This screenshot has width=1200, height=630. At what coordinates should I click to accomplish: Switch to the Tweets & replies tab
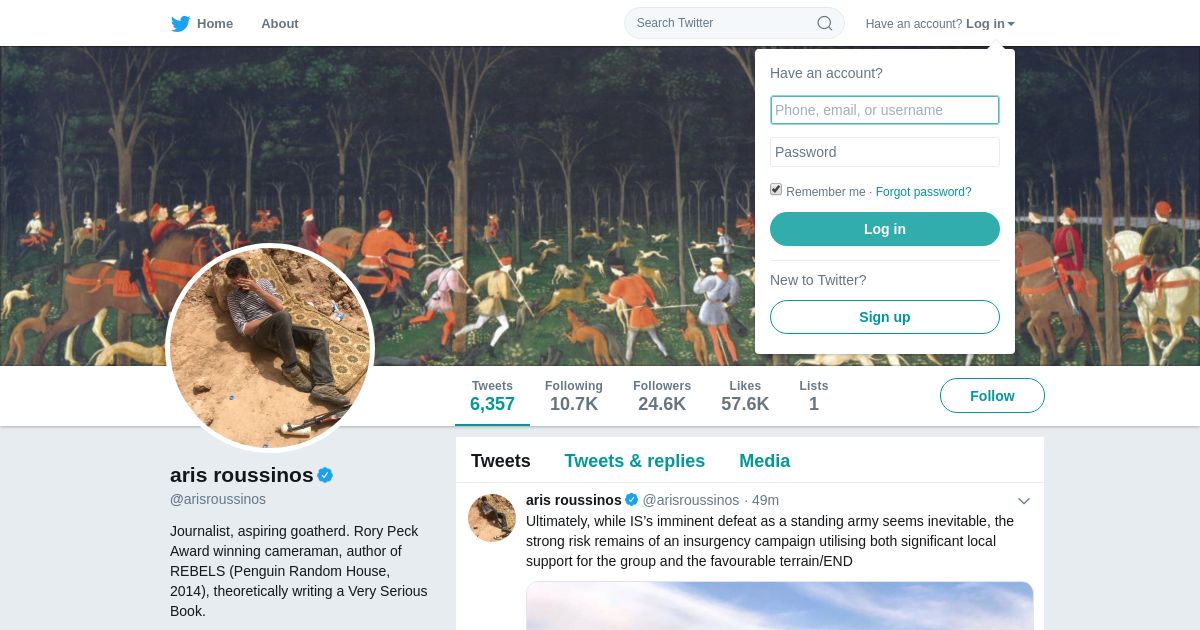pyautogui.click(x=634, y=461)
